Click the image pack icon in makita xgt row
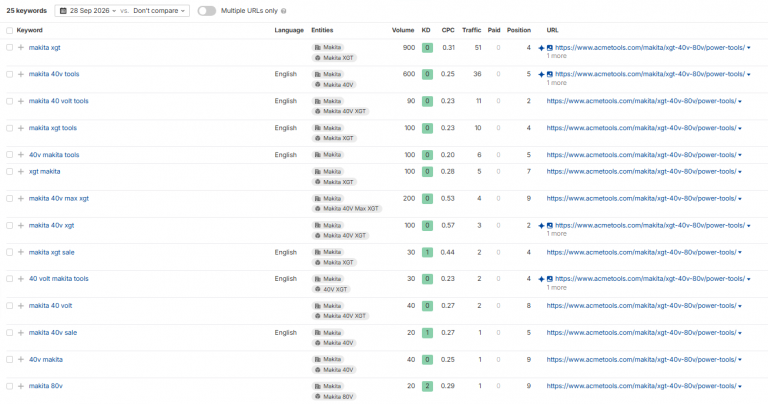The height and width of the screenshot is (404, 768). point(550,48)
